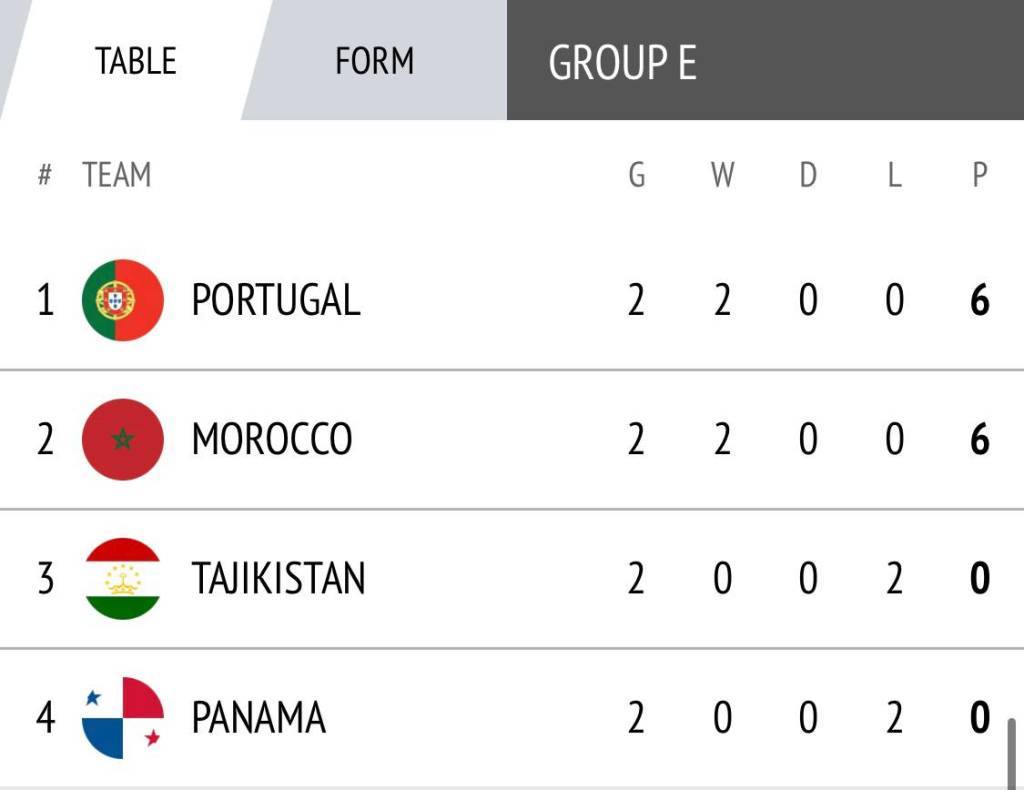Click the TEAM column header
Image resolution: width=1024 pixels, height=790 pixels.
coord(117,175)
